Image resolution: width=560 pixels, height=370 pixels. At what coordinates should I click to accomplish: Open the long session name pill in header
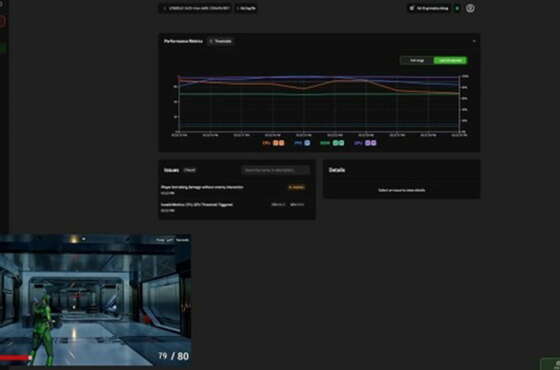(x=196, y=8)
